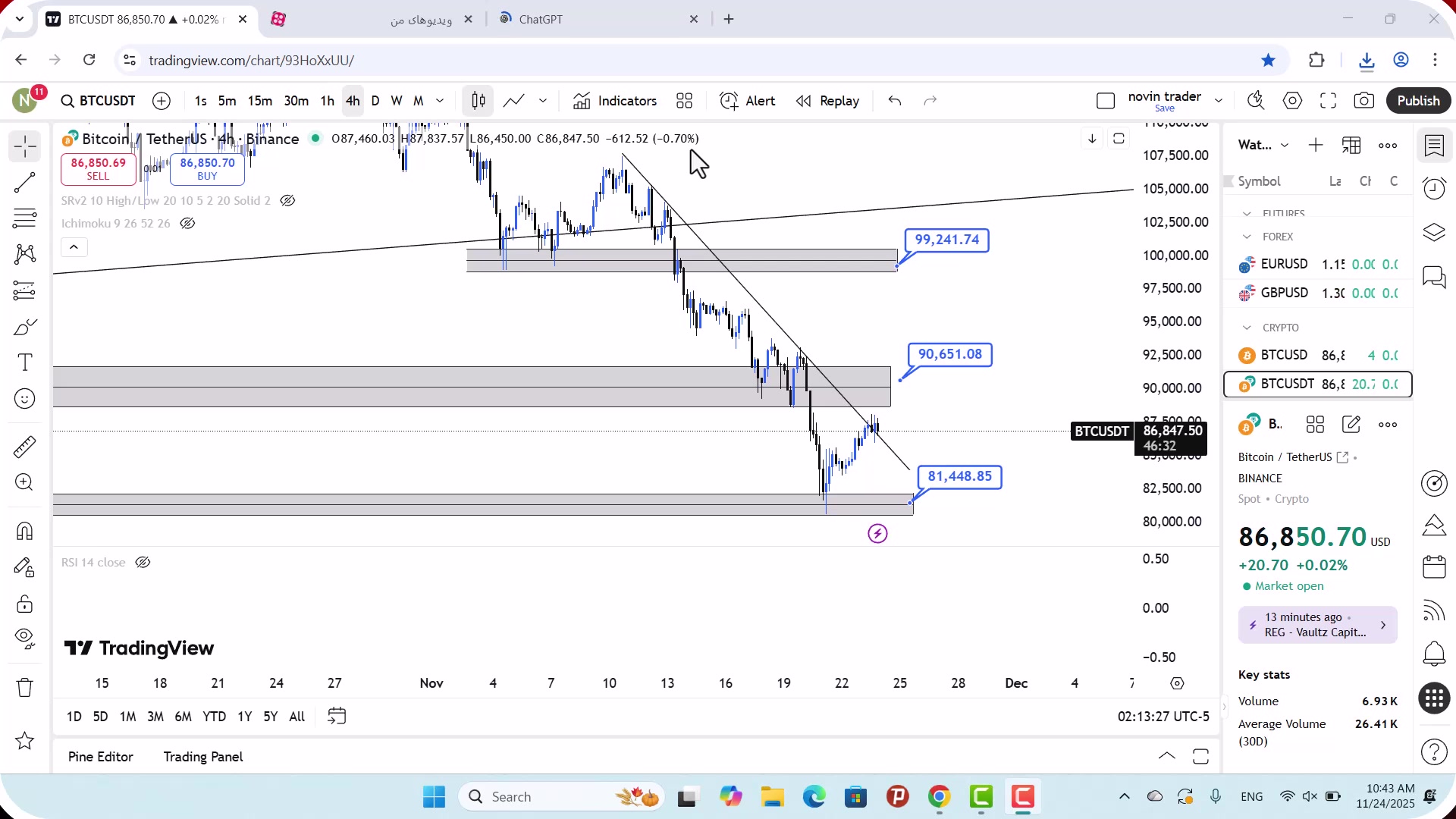Toggle hide all drawings
The width and height of the screenshot is (1456, 819).
tap(24, 639)
